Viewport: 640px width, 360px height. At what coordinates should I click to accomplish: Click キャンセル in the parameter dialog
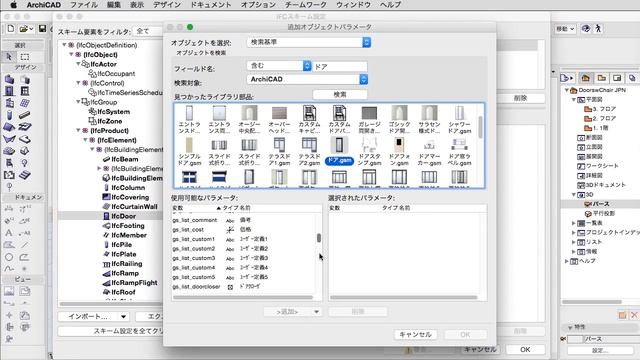click(416, 334)
